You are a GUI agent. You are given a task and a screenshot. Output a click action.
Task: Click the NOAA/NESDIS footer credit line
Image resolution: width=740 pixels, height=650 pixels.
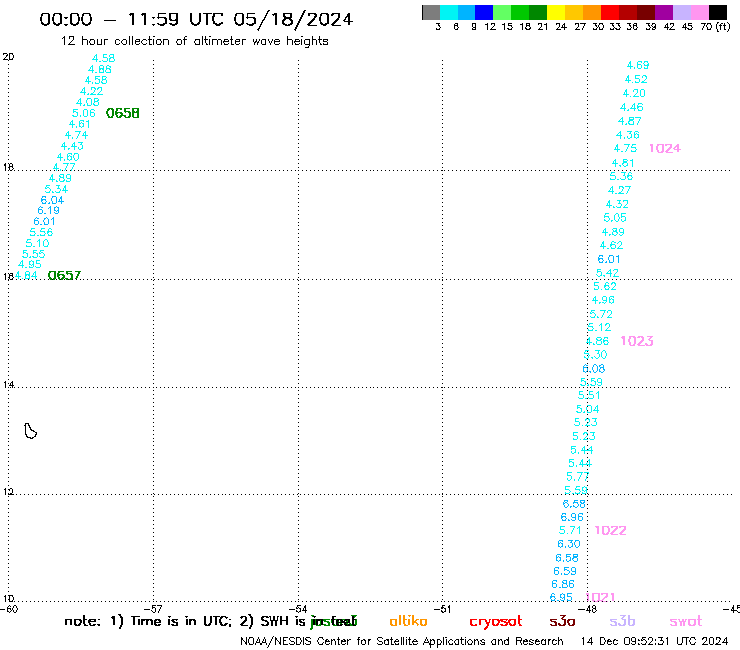point(402,642)
